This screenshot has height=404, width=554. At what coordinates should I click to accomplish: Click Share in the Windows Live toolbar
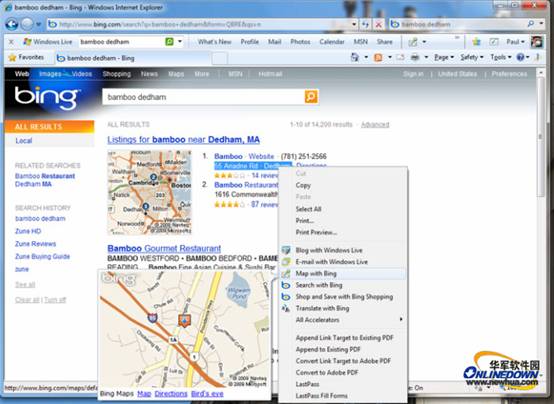(384, 42)
